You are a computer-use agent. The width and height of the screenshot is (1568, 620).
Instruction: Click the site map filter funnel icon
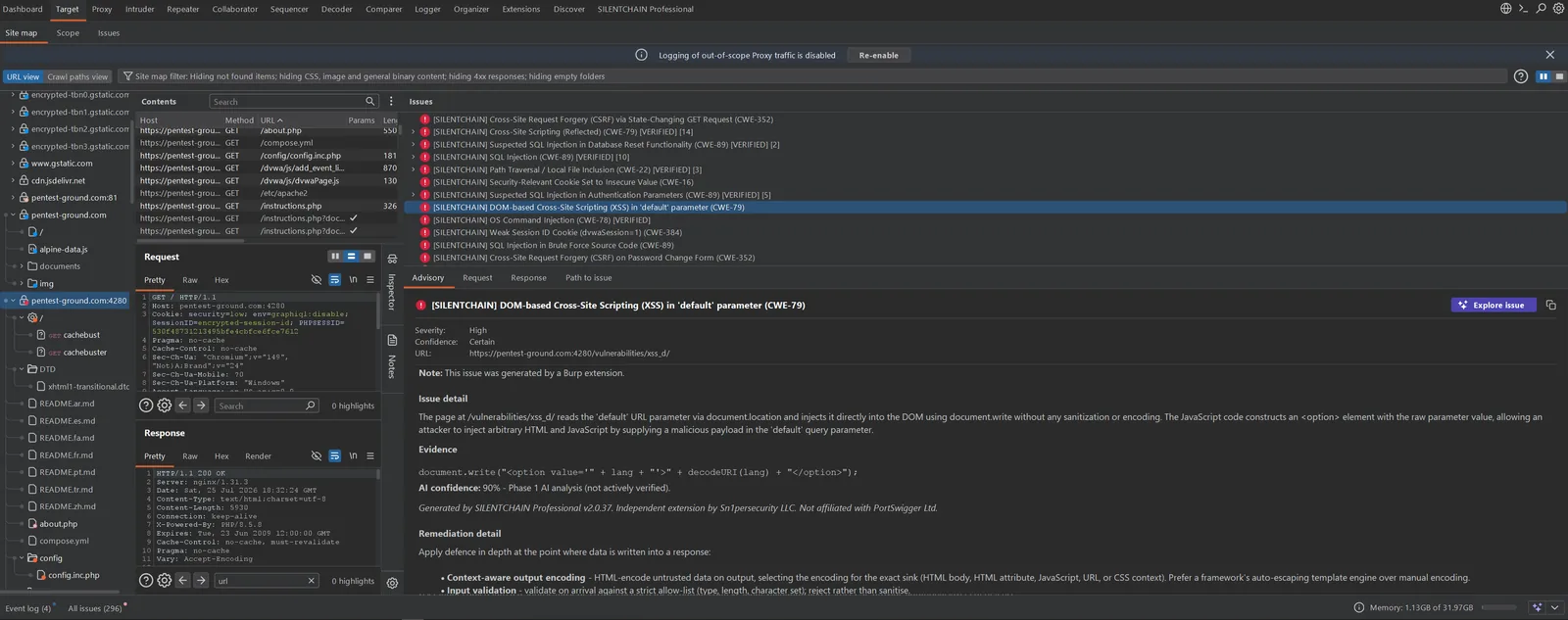pos(127,76)
